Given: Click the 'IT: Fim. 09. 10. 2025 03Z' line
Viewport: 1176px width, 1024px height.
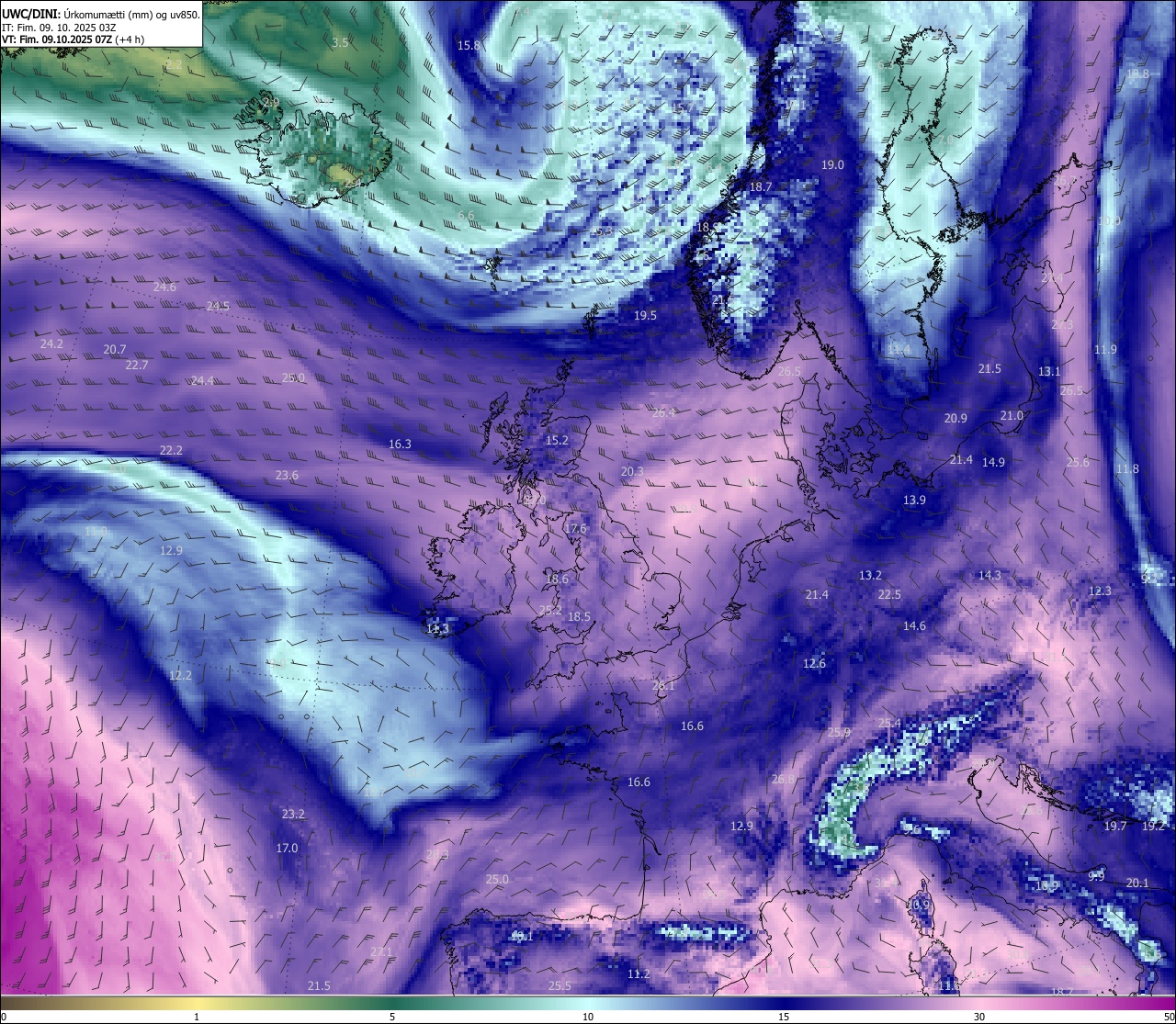Looking at the screenshot, I should click(x=59, y=28).
